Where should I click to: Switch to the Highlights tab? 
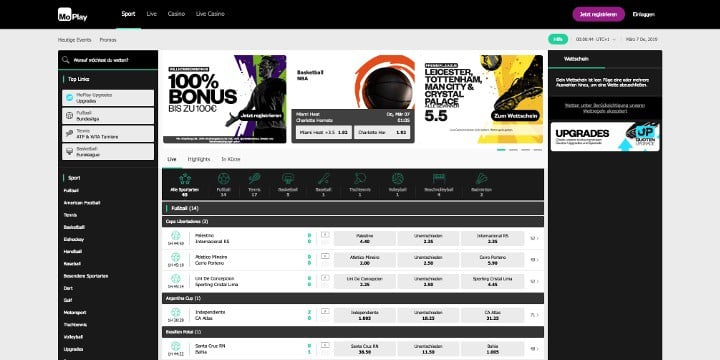[x=199, y=159]
